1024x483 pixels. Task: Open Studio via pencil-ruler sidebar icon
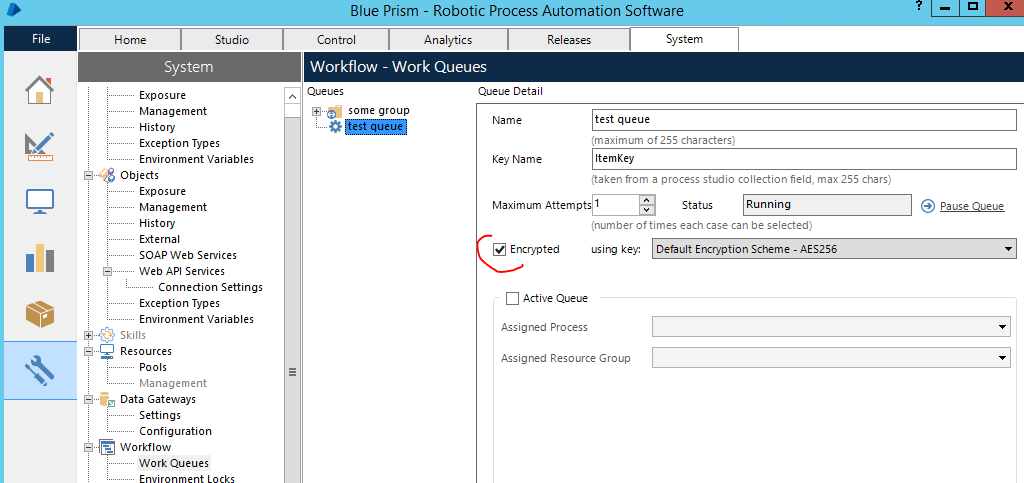coord(39,145)
